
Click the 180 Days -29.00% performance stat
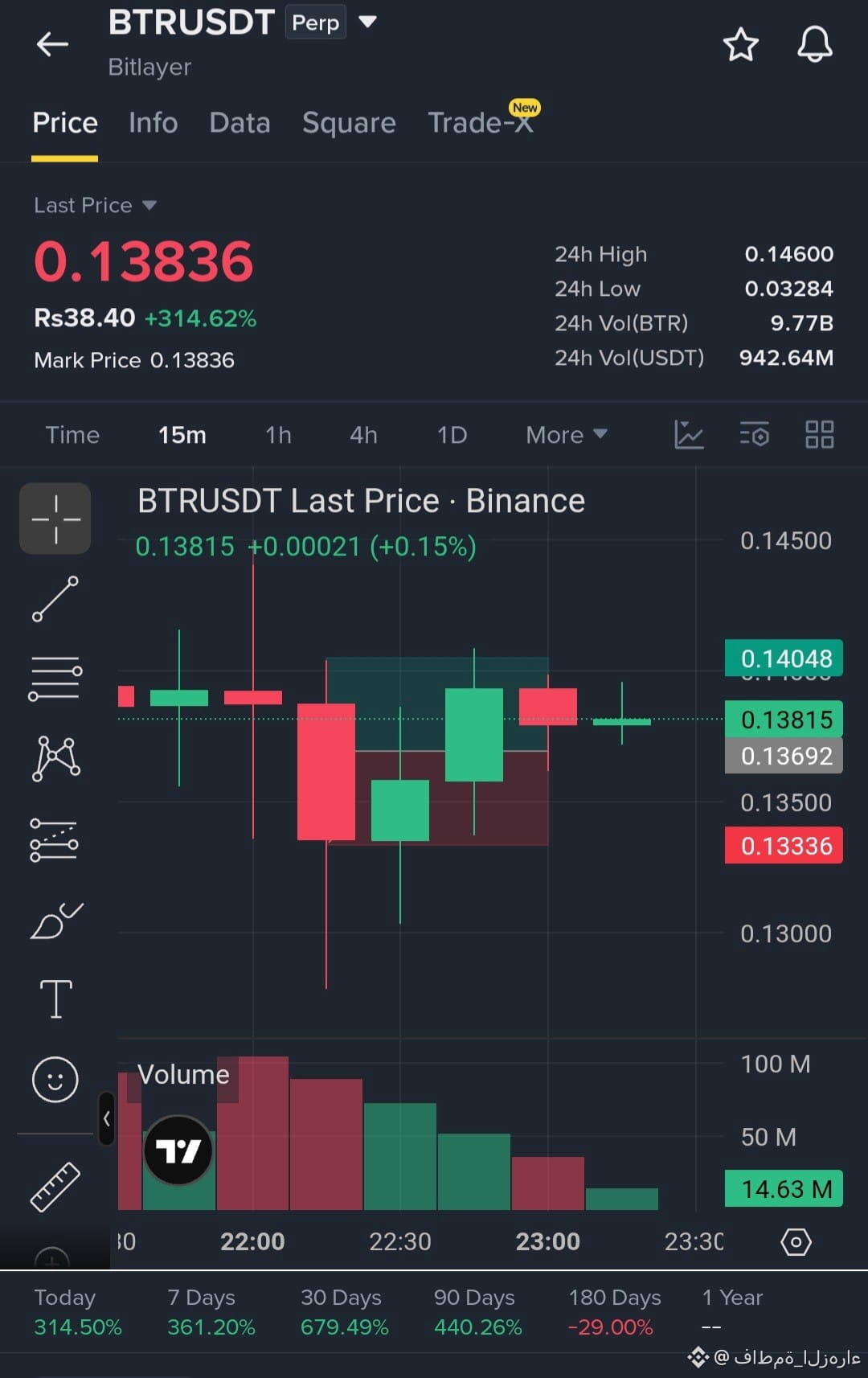614,1312
